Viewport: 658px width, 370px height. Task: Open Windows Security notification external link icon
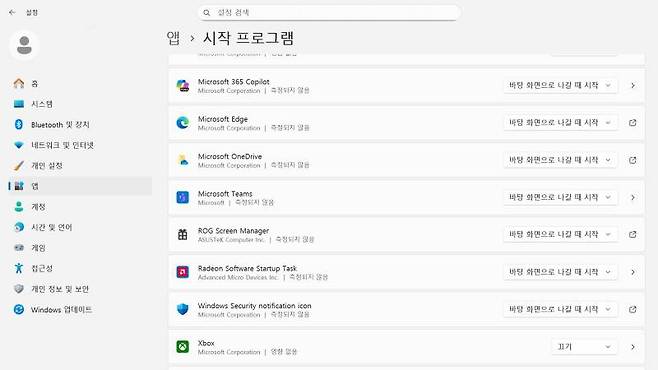tap(633, 309)
